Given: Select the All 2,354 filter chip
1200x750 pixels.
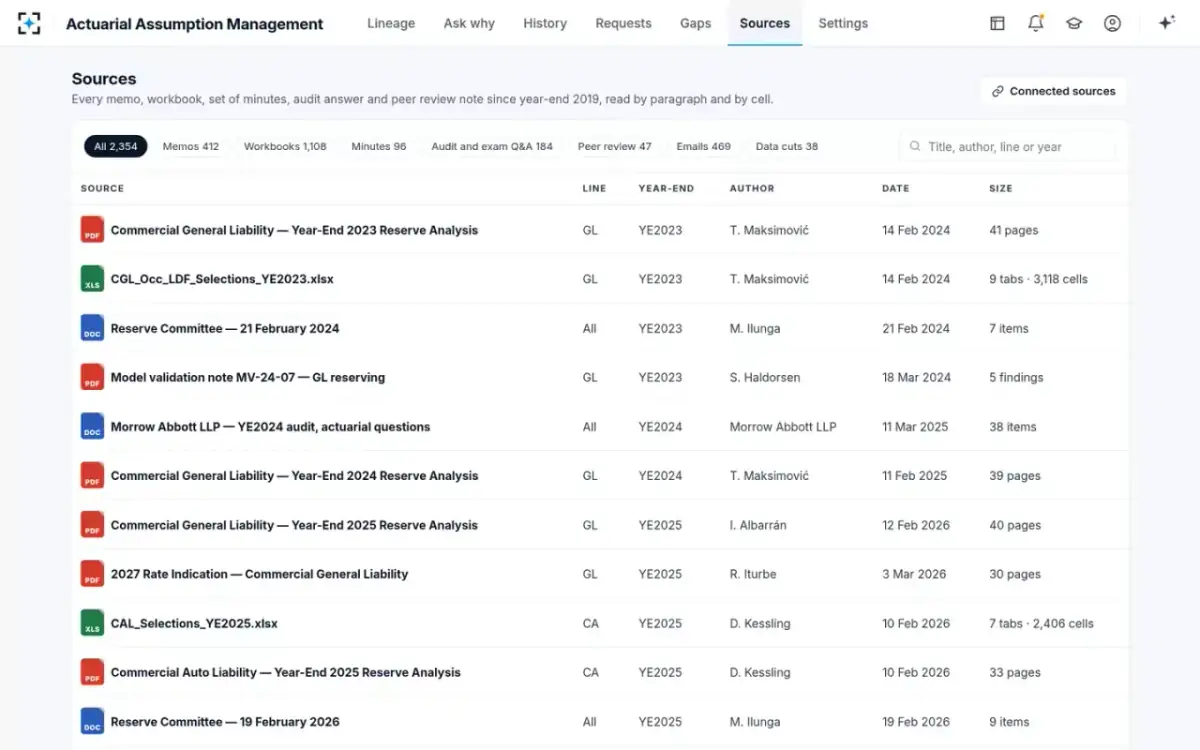Looking at the screenshot, I should (x=116, y=146).
